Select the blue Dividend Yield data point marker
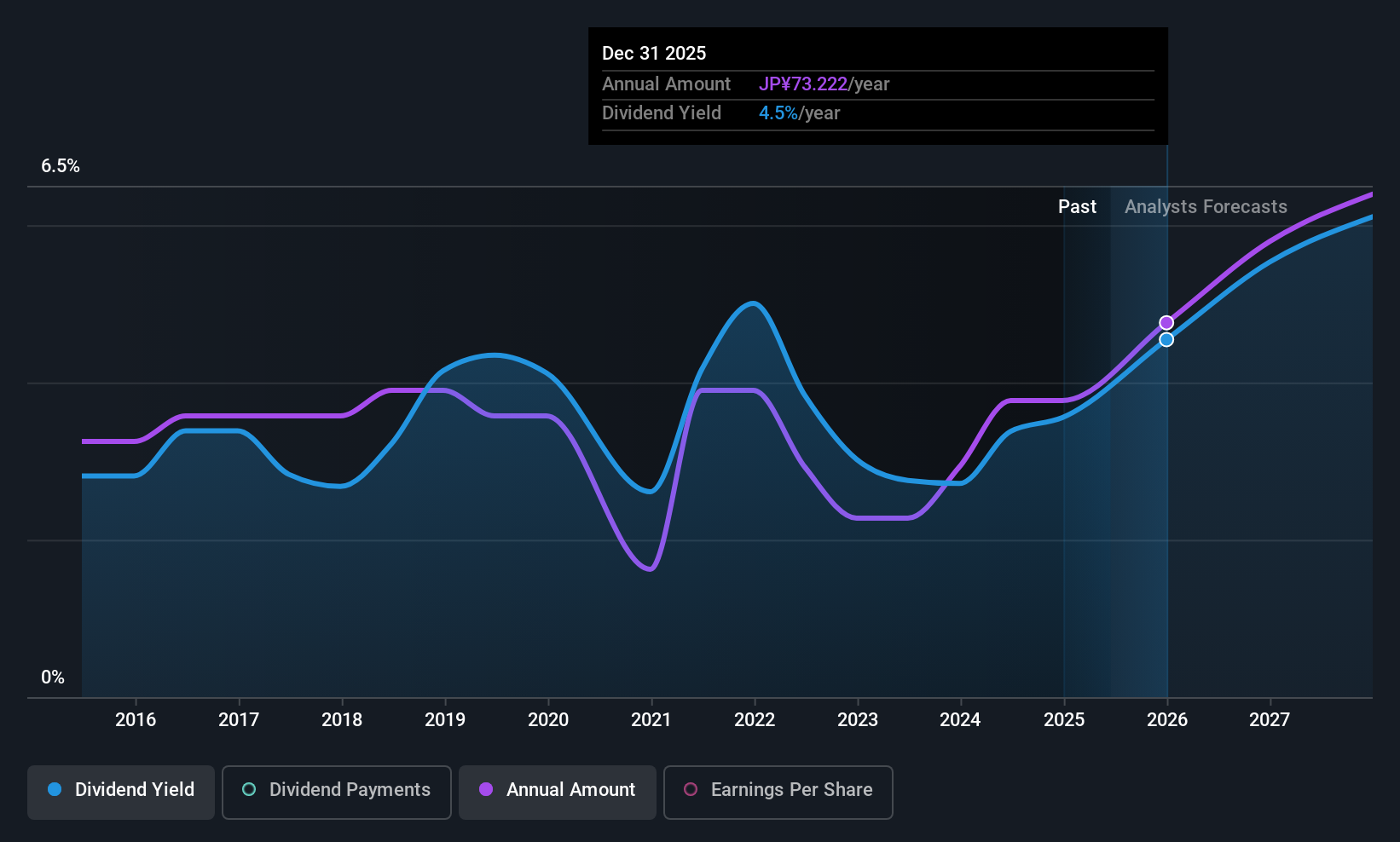Image resolution: width=1400 pixels, height=842 pixels. 1166,340
